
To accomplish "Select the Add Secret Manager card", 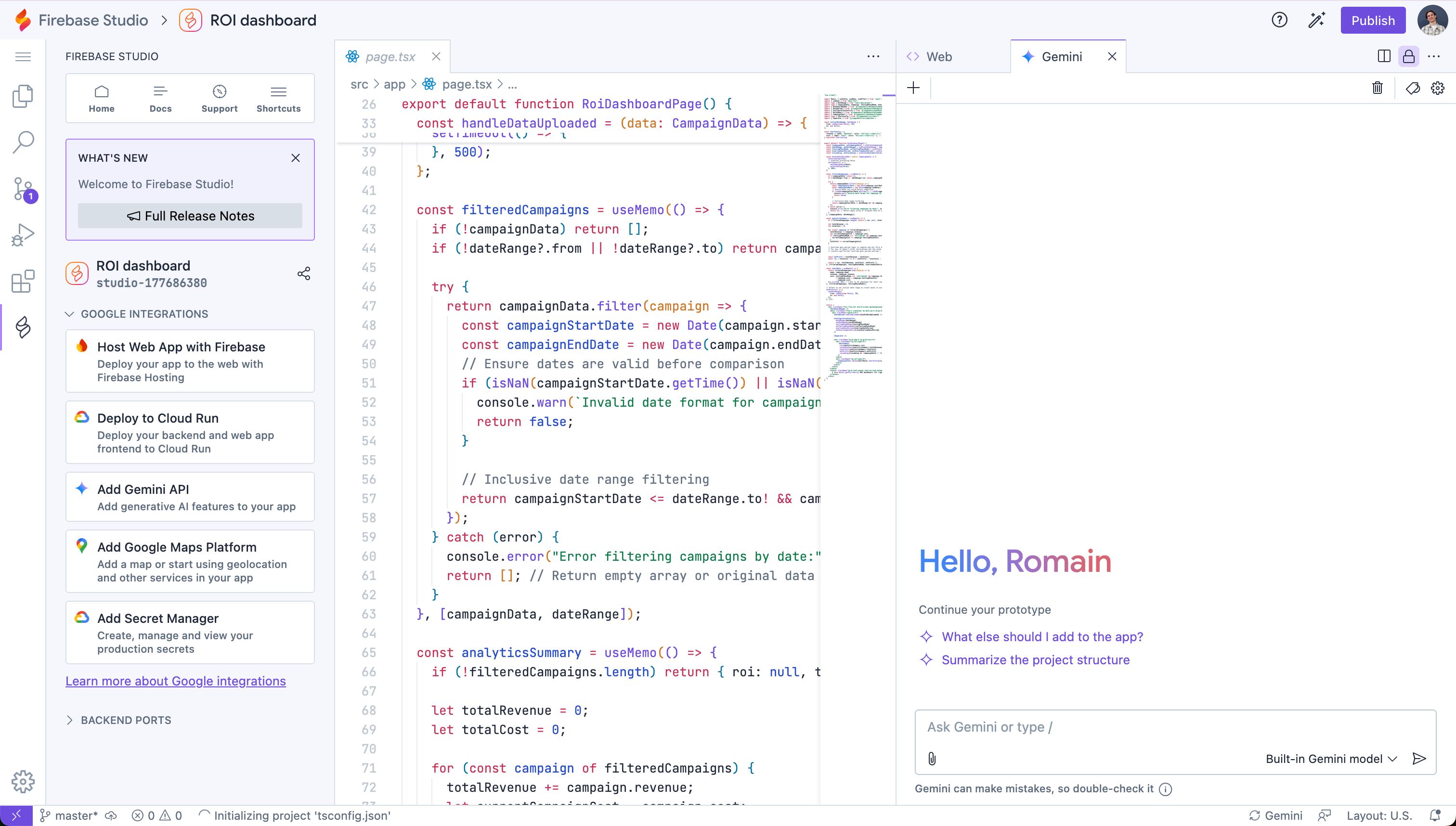I will [x=190, y=632].
